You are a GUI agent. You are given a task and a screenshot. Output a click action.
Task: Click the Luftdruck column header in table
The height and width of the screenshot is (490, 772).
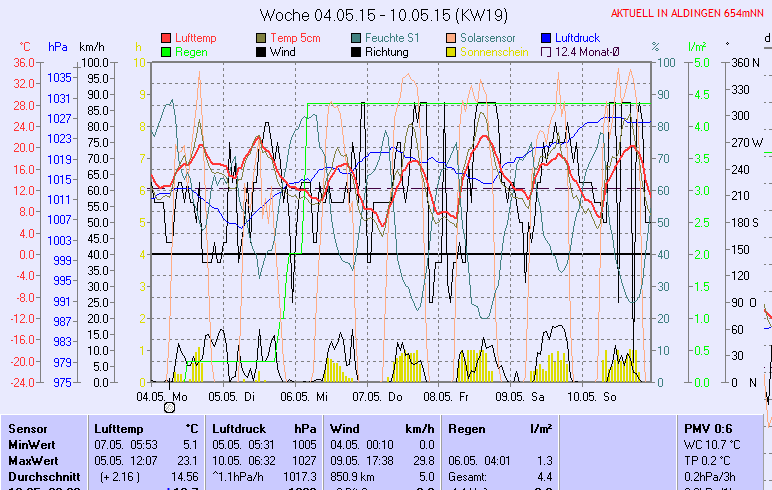tap(240, 428)
